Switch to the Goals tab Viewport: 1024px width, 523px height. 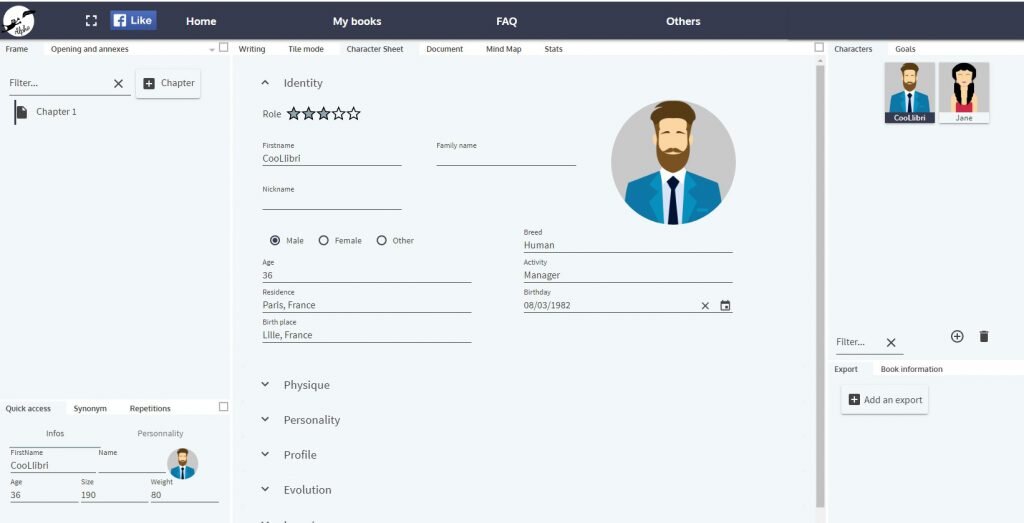[905, 49]
